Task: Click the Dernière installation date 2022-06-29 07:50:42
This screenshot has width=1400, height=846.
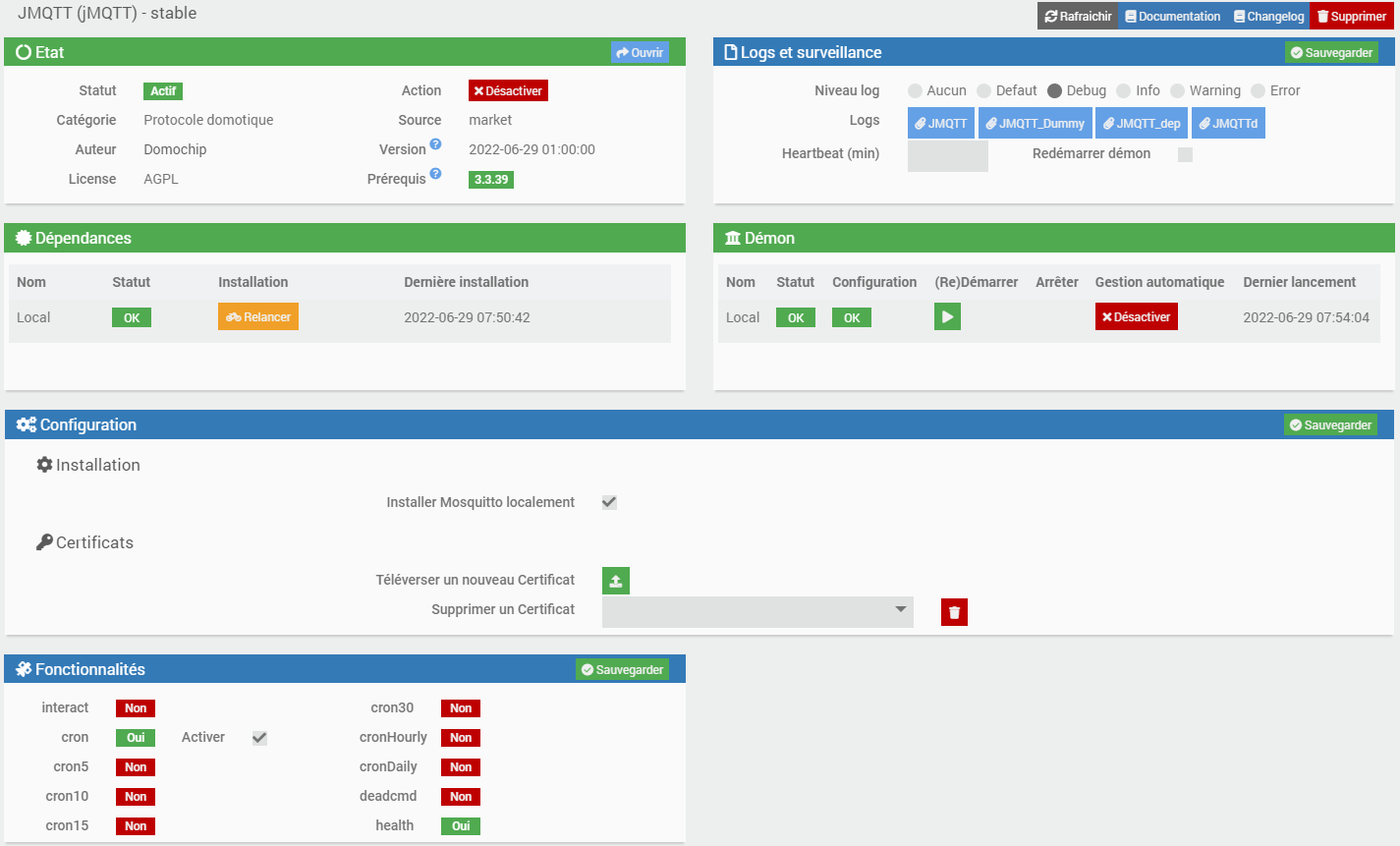Action: [467, 317]
